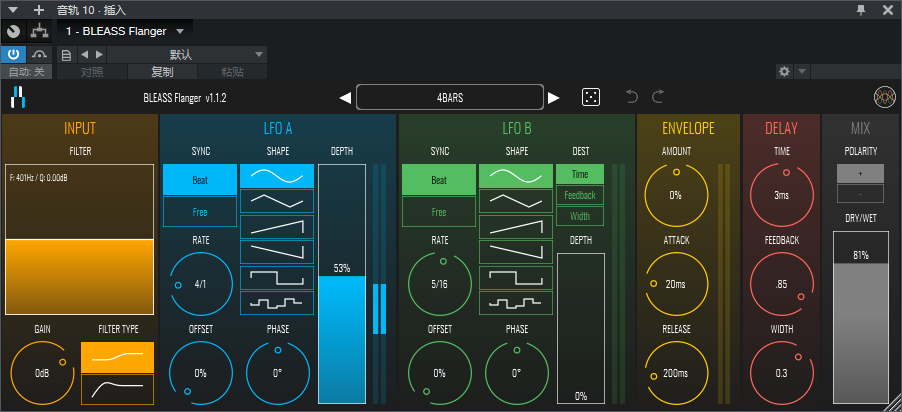Click the LFO A depth slider
Screen dimensions: 902x412
342,284
